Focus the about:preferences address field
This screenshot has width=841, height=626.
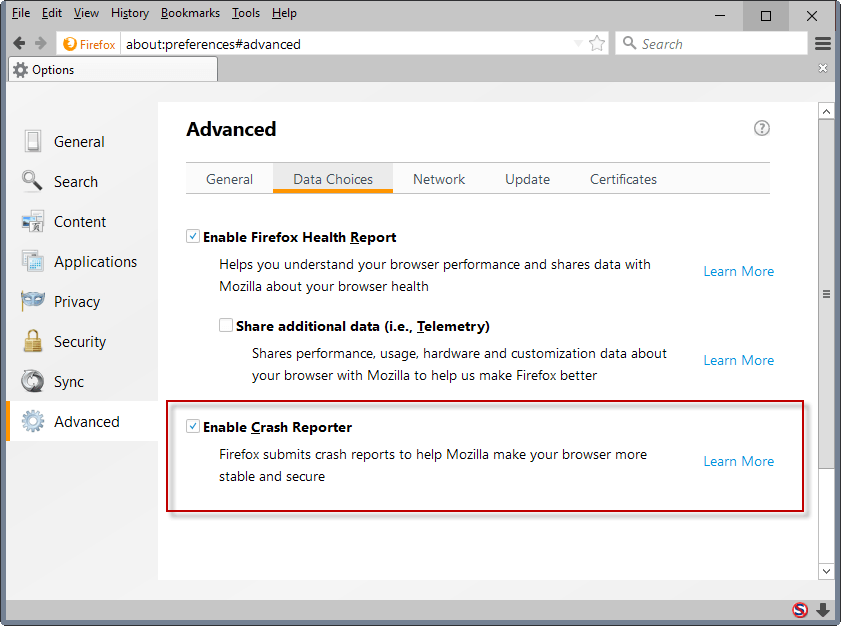(x=346, y=44)
